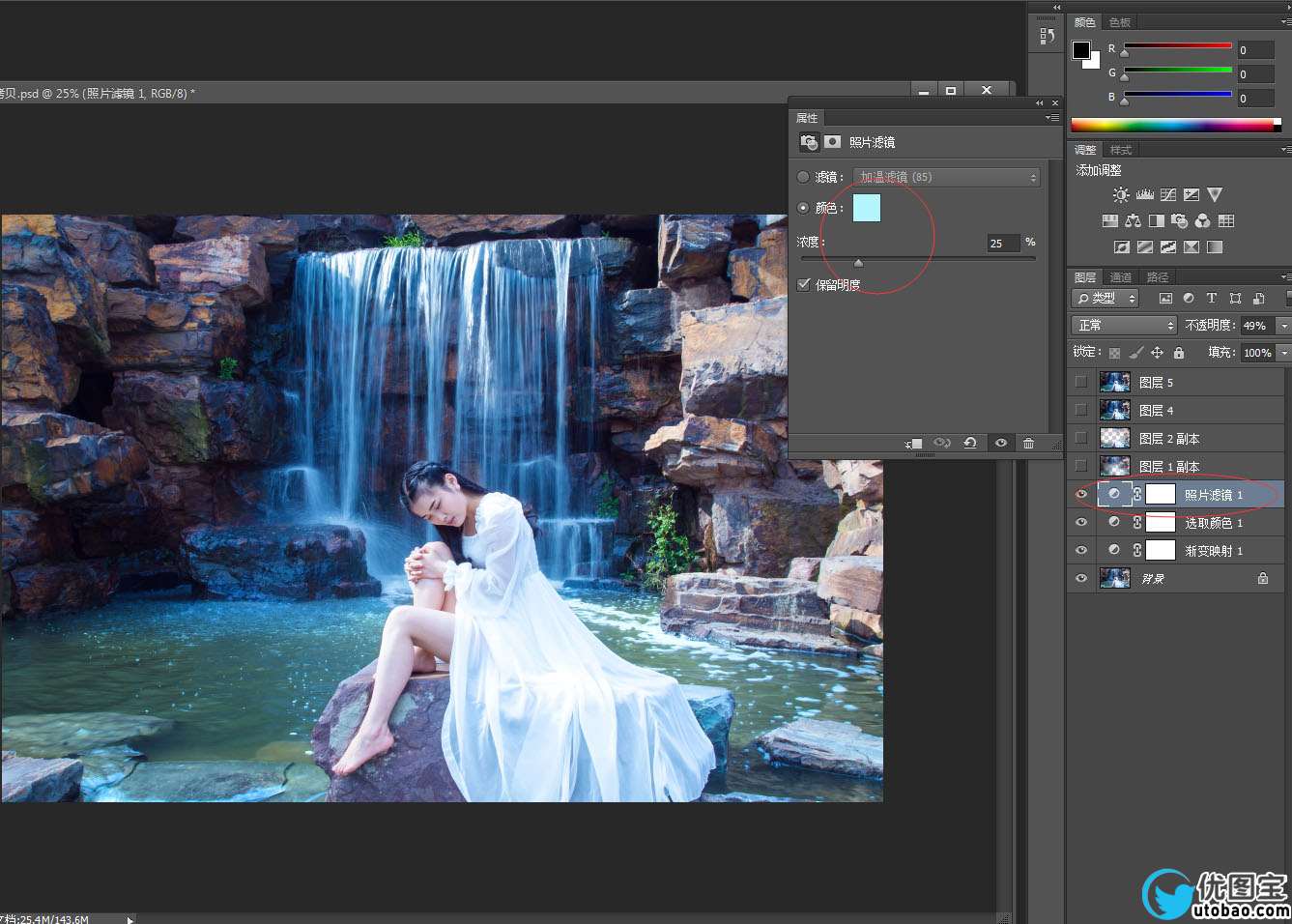Open the 正常 blend mode dropdown
1292x924 pixels.
[1124, 326]
